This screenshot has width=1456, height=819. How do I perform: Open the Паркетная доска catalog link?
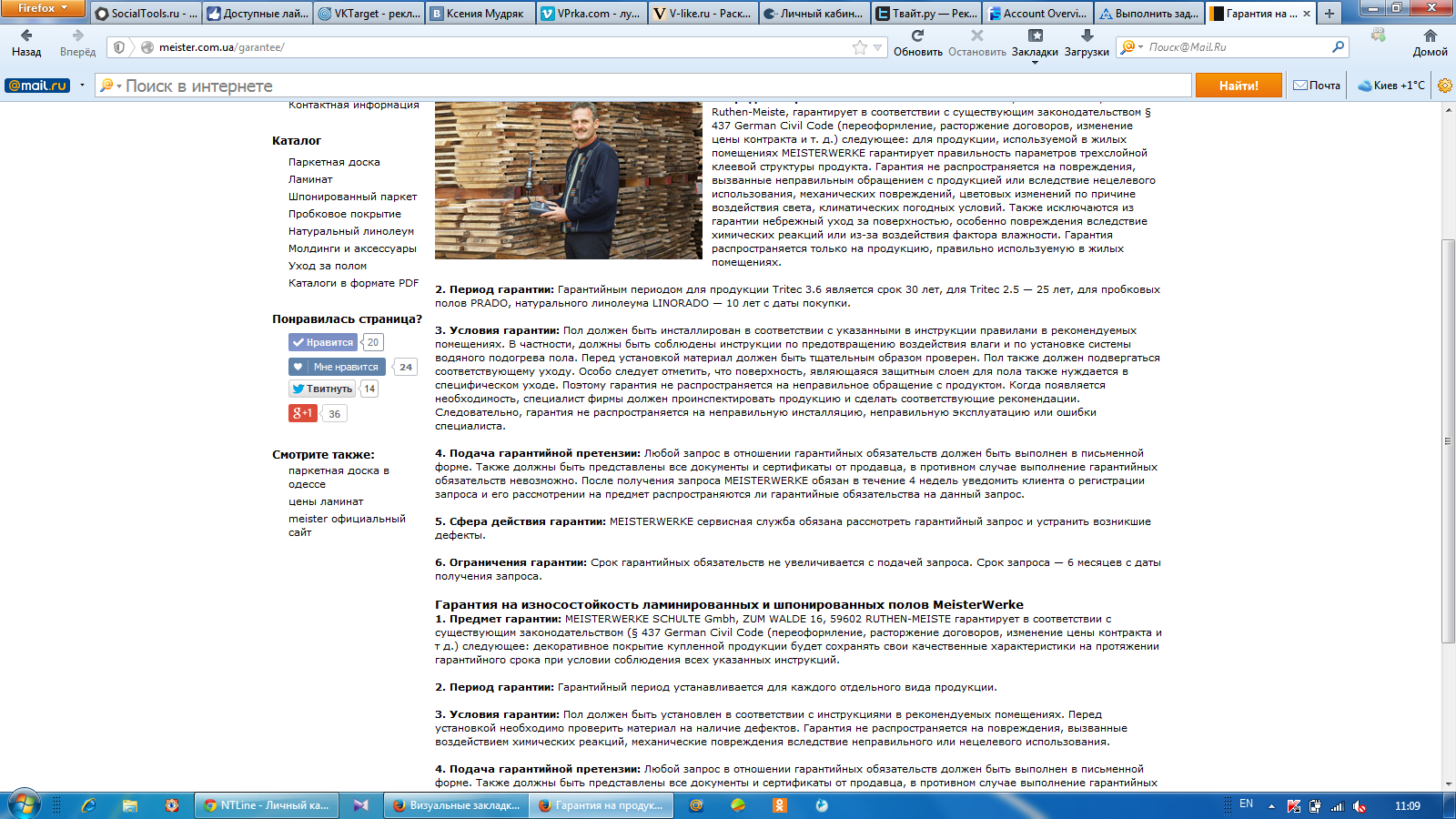[x=334, y=162]
